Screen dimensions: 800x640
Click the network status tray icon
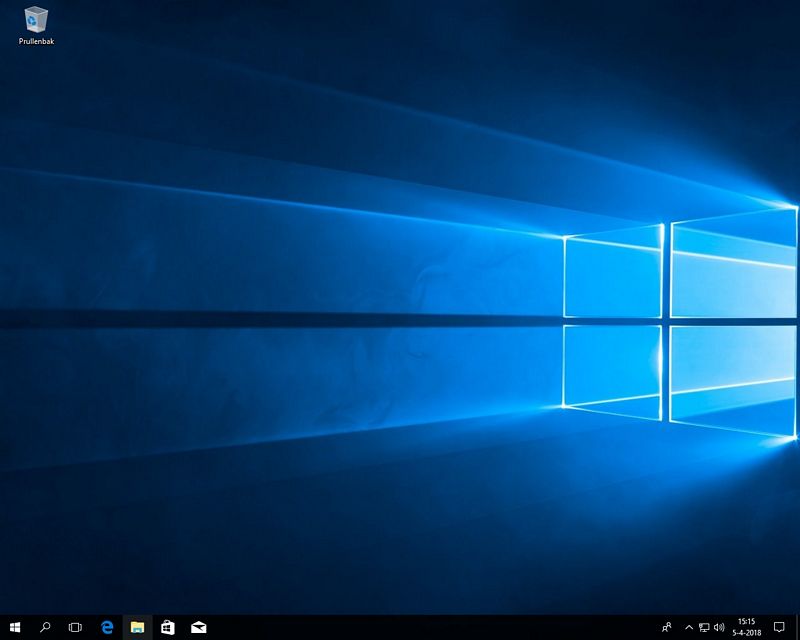(x=704, y=627)
